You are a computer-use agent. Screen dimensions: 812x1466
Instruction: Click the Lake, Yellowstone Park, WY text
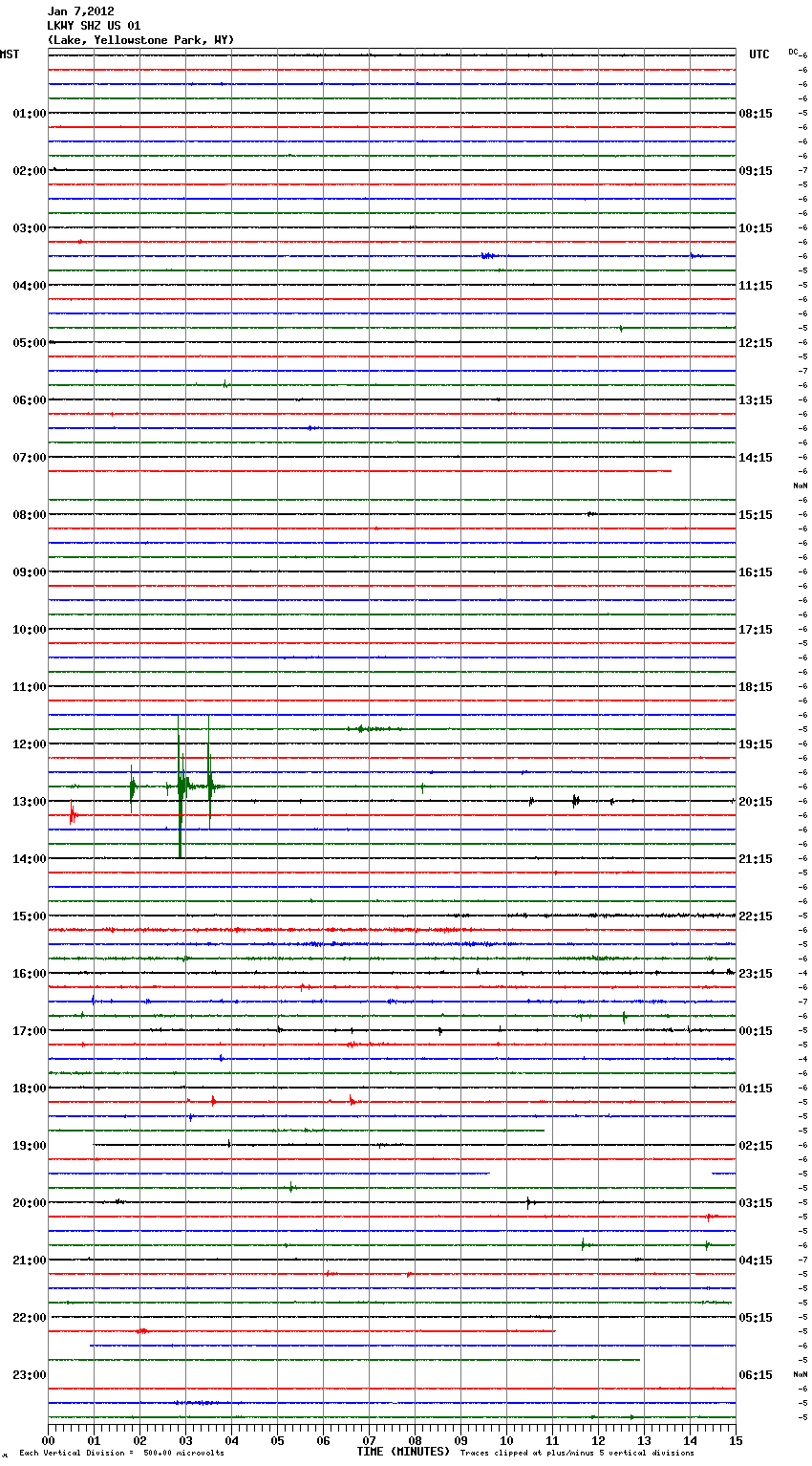140,40
